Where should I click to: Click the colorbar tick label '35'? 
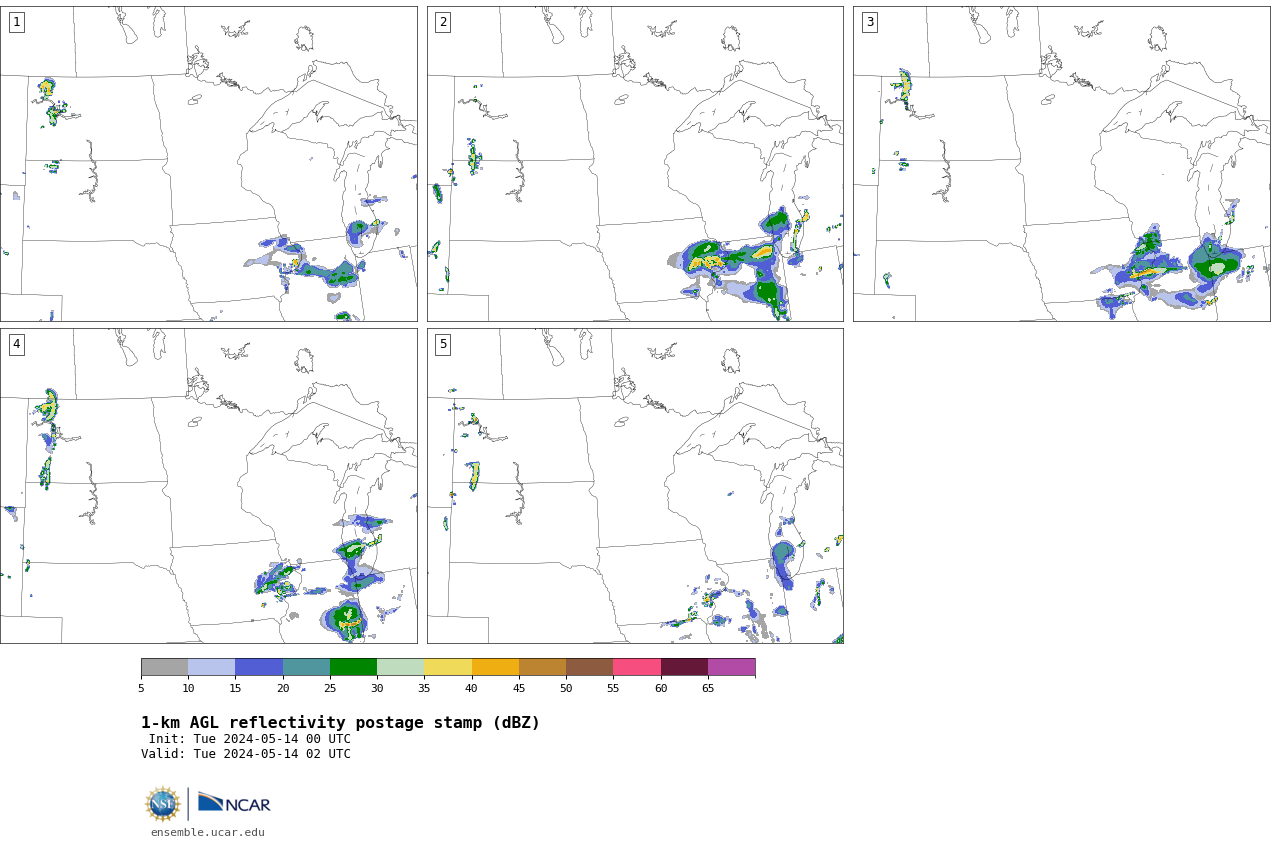(x=424, y=688)
